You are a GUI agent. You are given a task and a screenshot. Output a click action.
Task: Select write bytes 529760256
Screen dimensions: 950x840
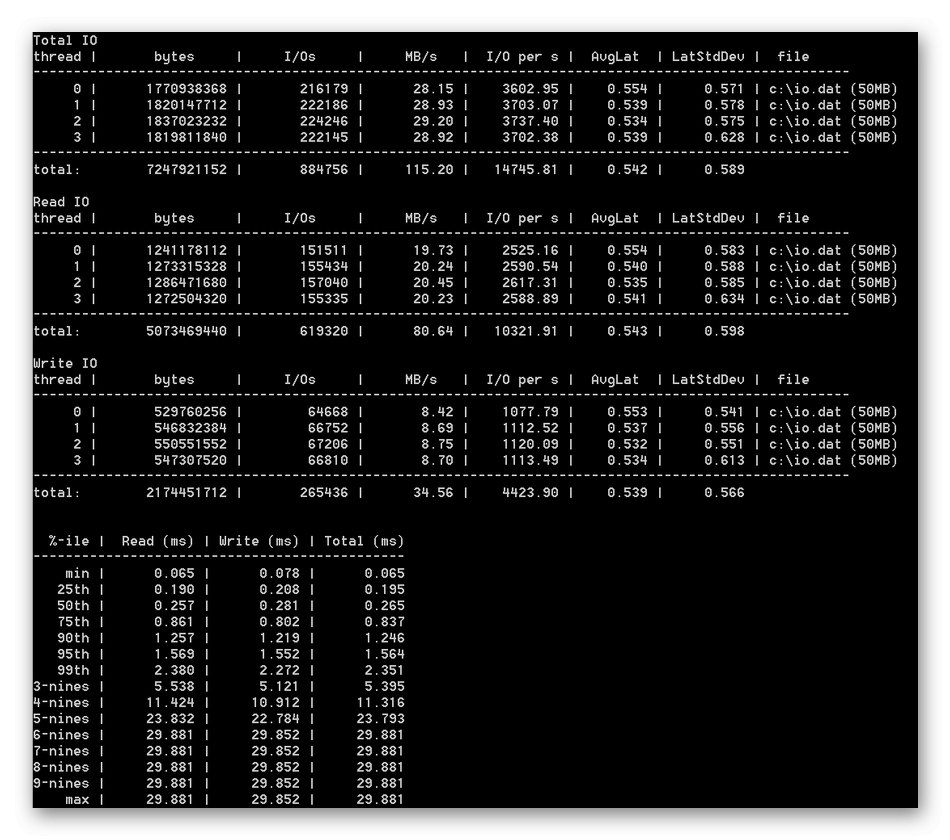tap(190, 412)
